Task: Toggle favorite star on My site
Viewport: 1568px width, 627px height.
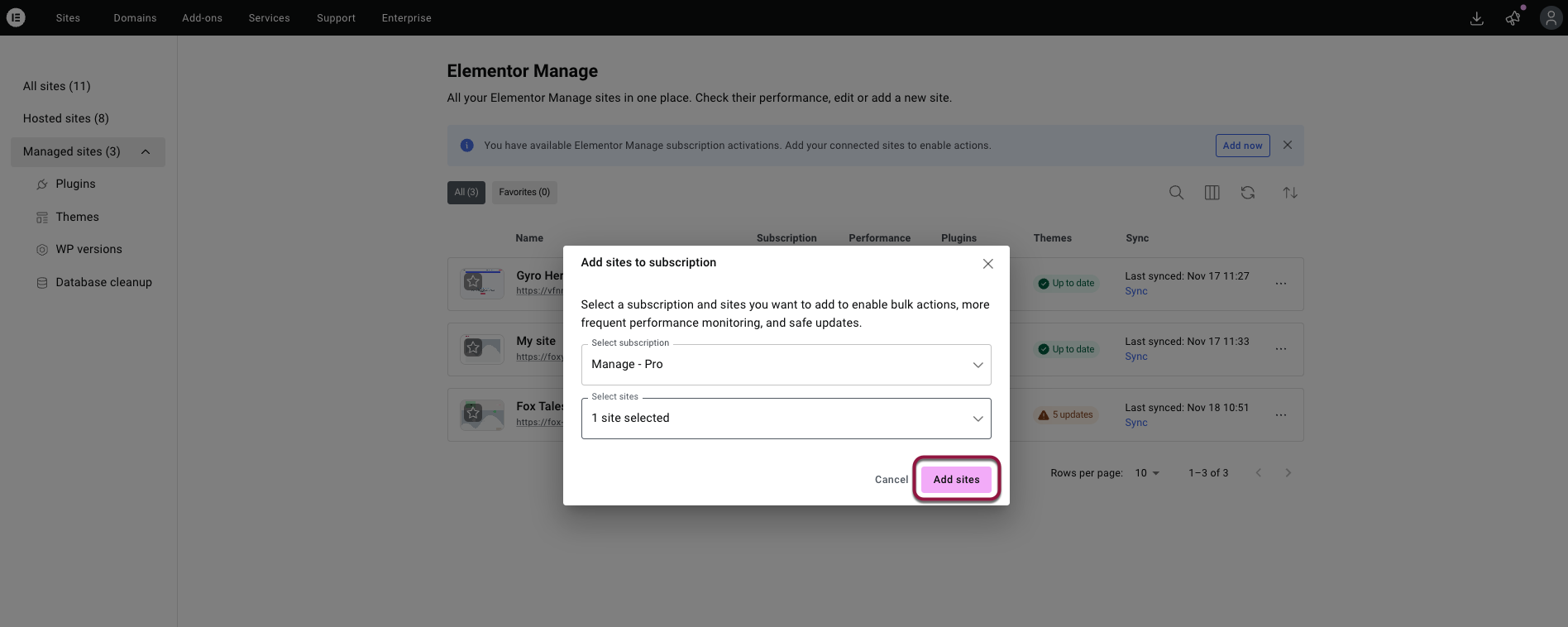Action: (473, 347)
